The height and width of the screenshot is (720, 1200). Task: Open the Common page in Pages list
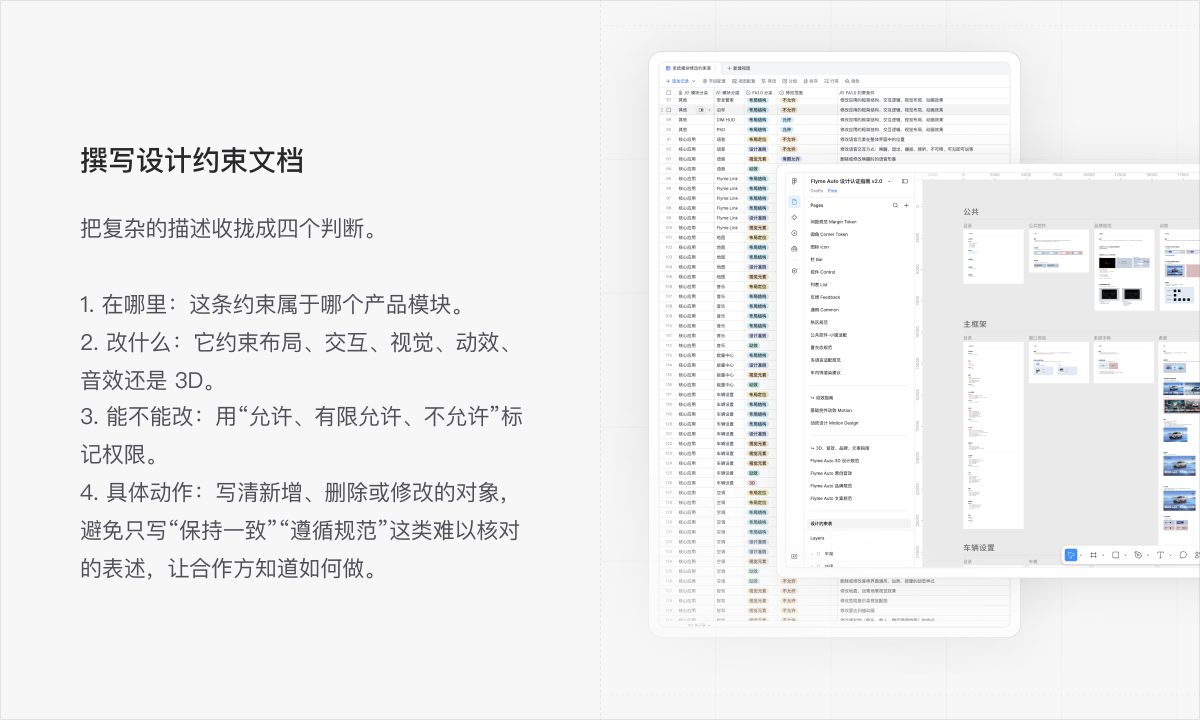[x=825, y=310]
